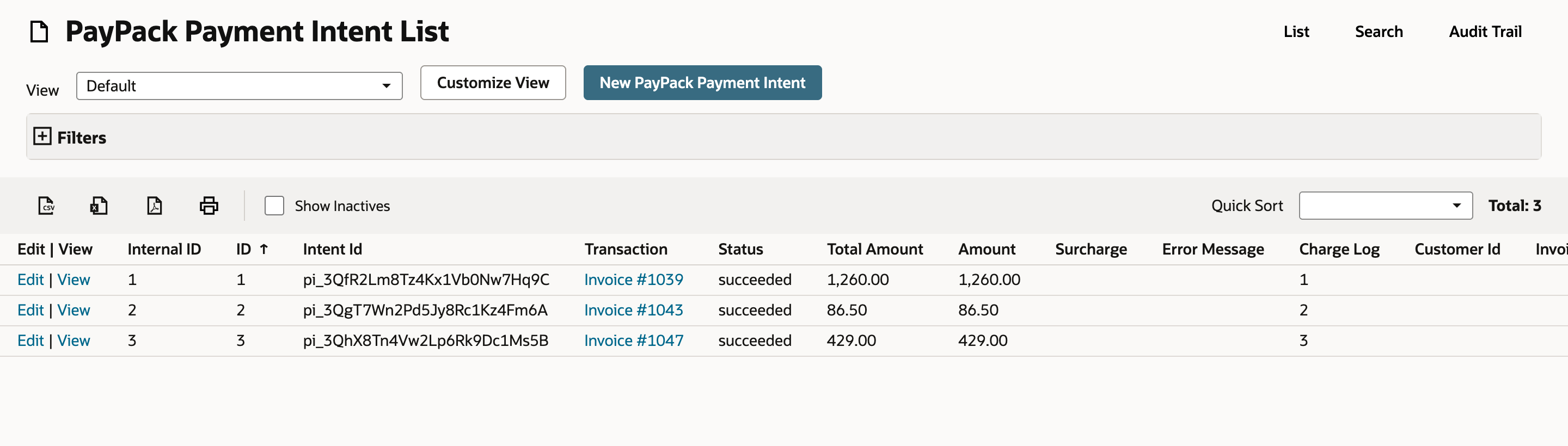Sort by Status column header
Viewport: 1568px width, 446px height.
(740, 250)
